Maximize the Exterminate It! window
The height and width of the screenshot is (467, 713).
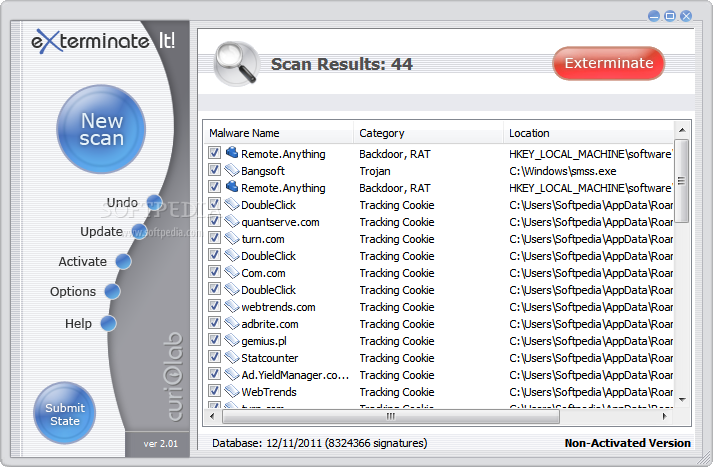point(670,16)
